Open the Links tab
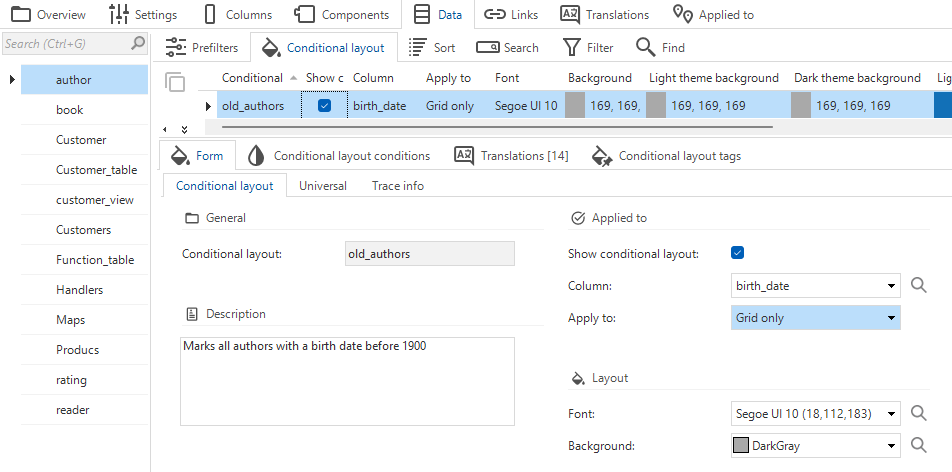 [x=511, y=15]
